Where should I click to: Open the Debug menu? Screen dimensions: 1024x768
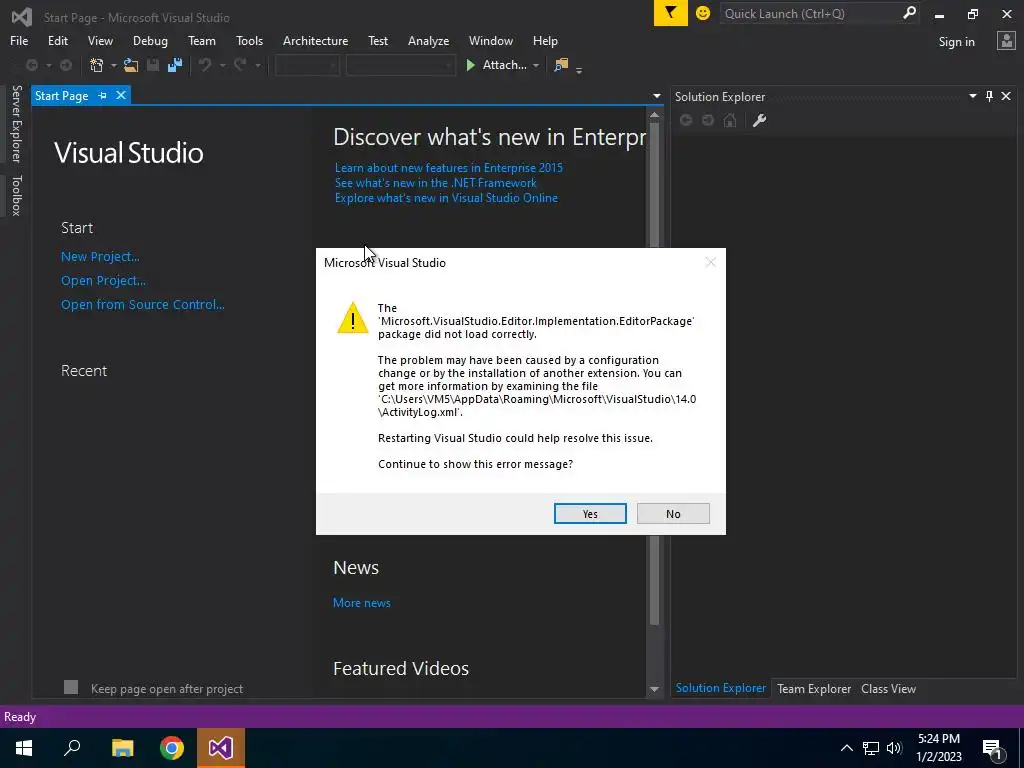150,40
